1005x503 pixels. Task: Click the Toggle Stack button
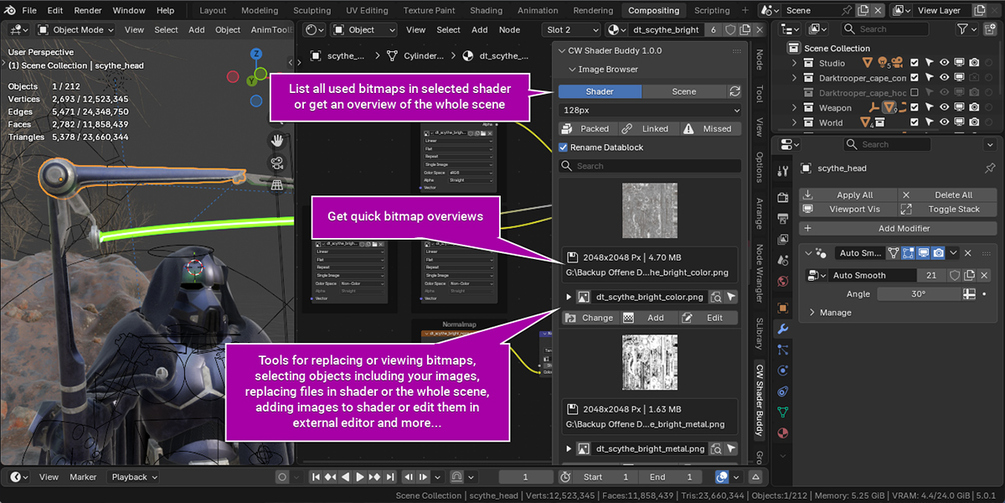click(x=947, y=209)
